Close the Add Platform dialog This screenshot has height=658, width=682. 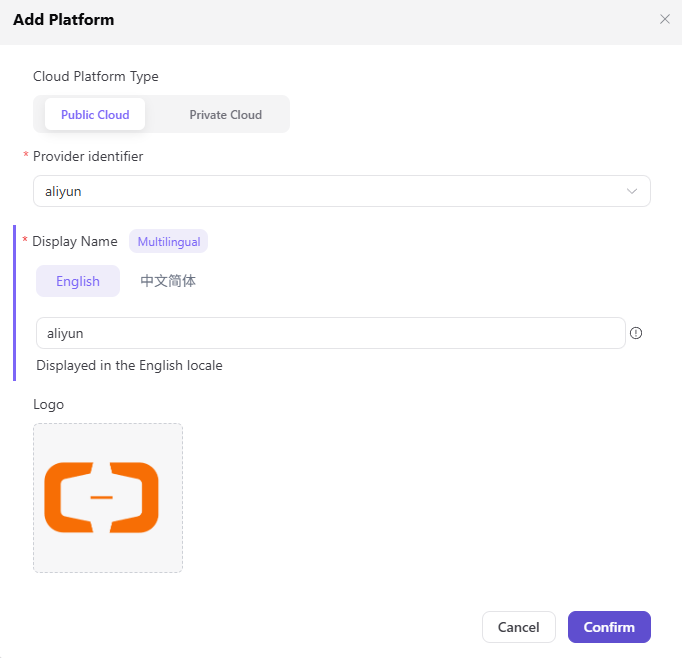click(664, 19)
